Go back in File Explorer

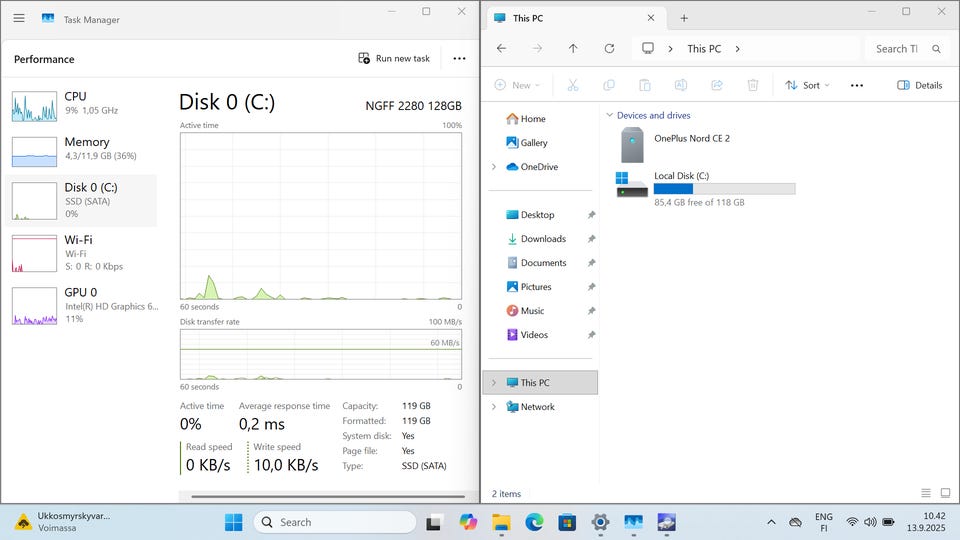501,48
